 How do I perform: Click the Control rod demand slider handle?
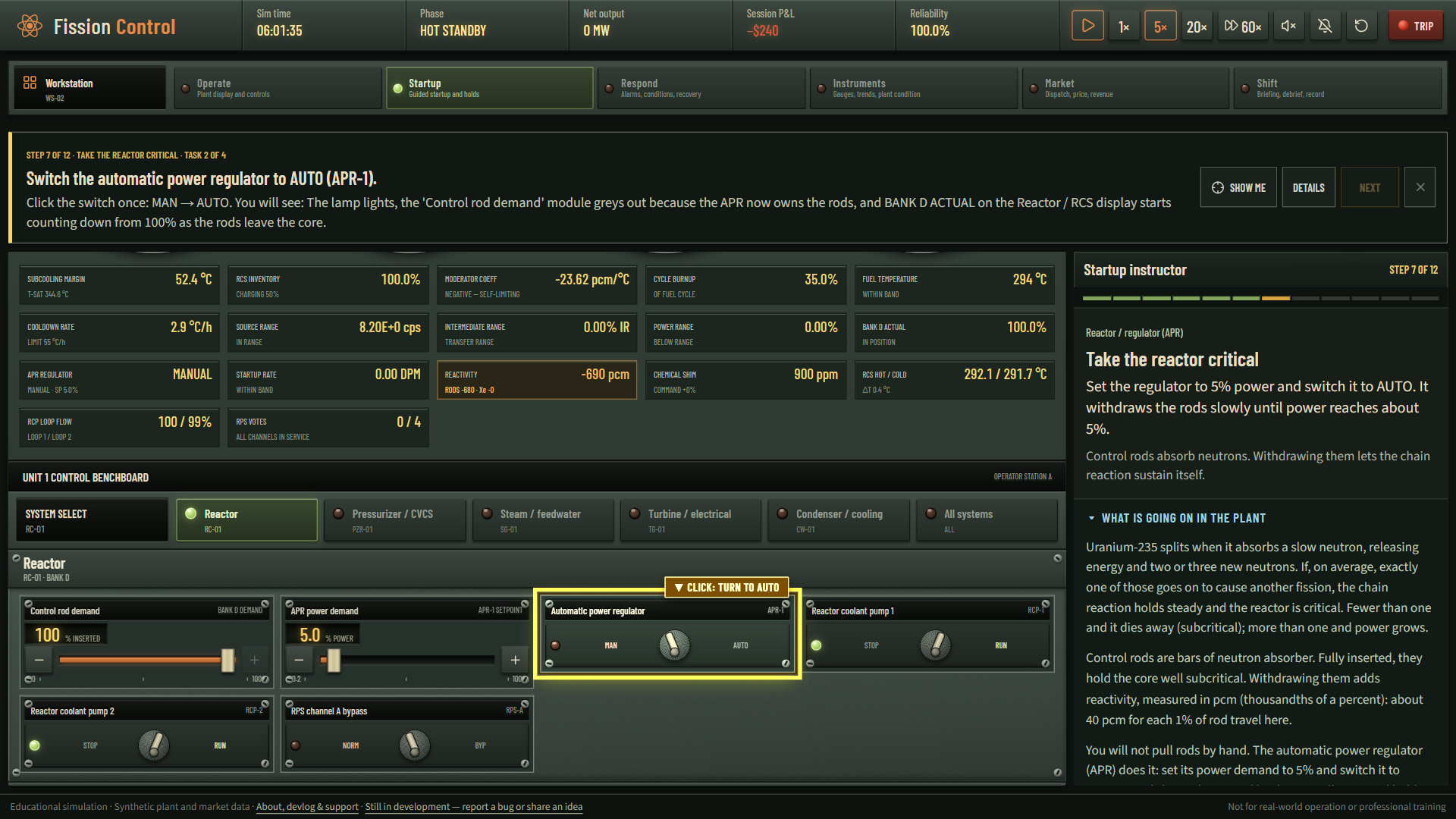[227, 660]
